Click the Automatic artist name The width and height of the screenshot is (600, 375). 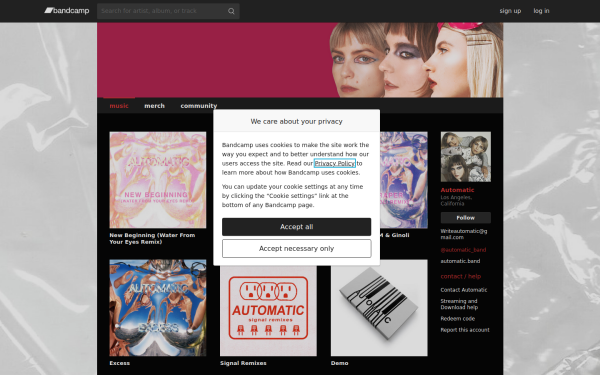[457, 190]
